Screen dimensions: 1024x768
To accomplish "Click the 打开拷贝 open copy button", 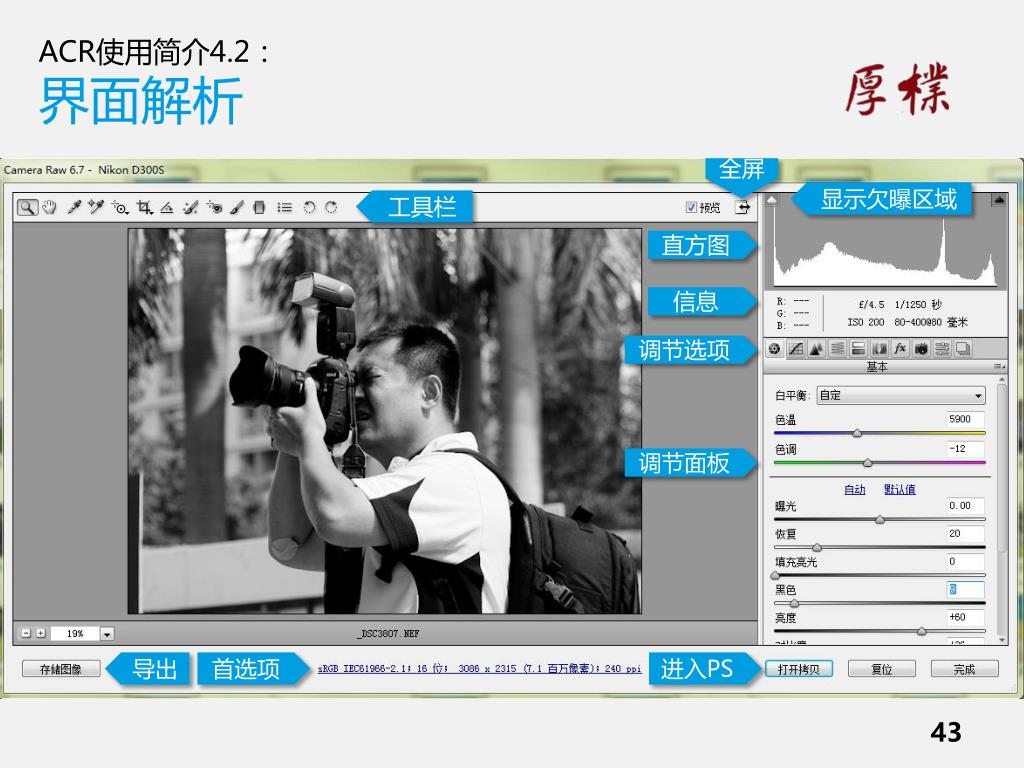I will (799, 669).
